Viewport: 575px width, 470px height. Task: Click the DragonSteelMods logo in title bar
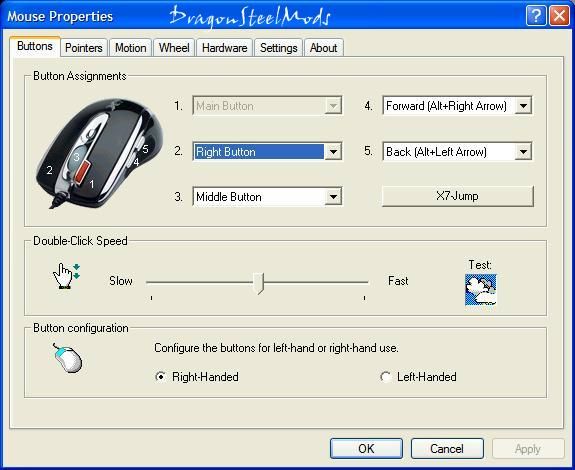(x=250, y=16)
